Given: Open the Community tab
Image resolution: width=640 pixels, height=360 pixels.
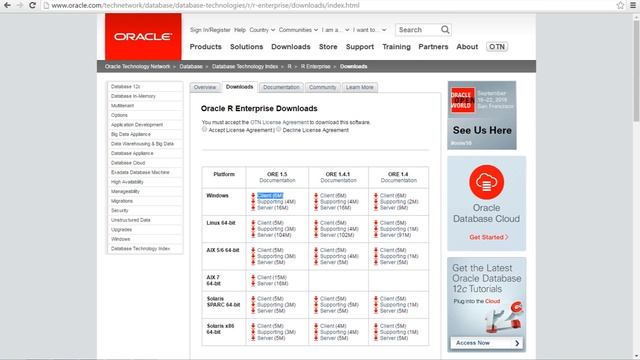Looking at the screenshot, I should (322, 87).
